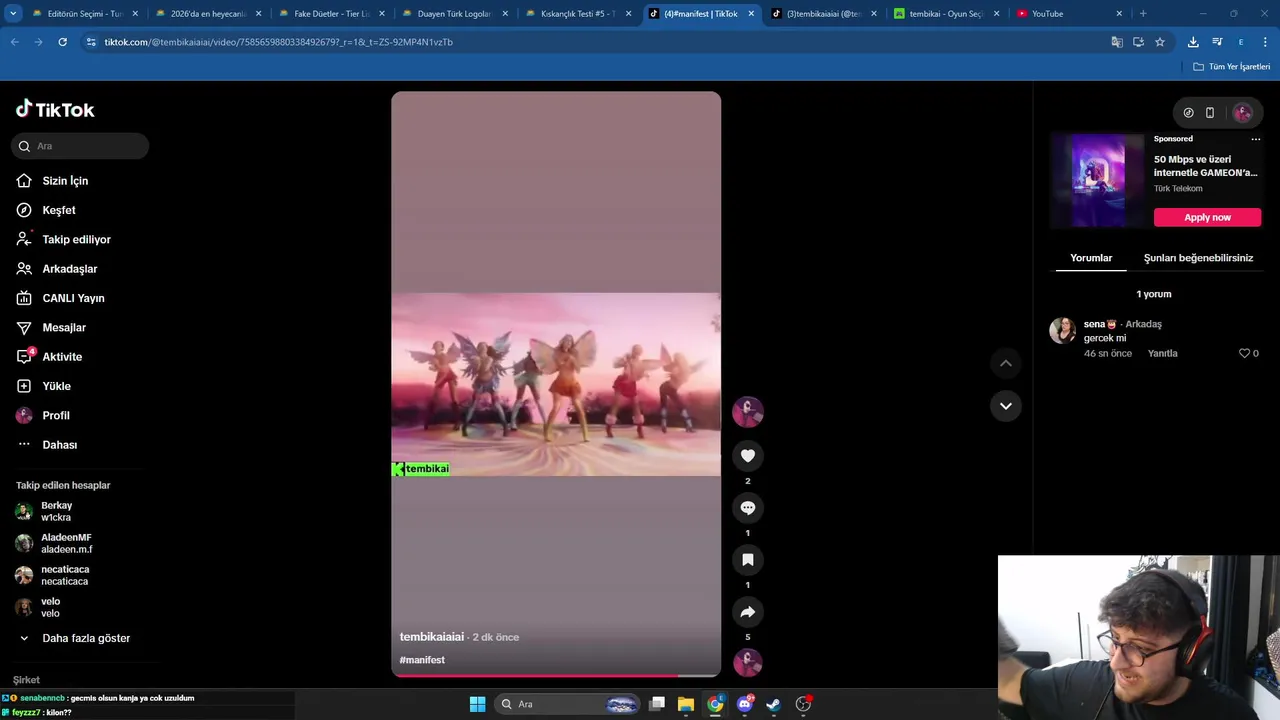
Task: Open new browser tab with plus
Action: pyautogui.click(x=1143, y=14)
